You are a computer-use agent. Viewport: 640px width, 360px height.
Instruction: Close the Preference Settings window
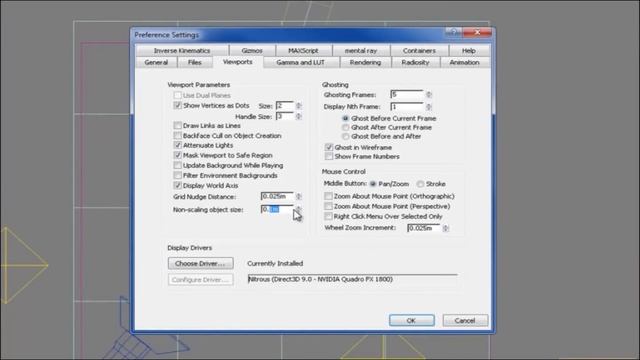point(477,32)
